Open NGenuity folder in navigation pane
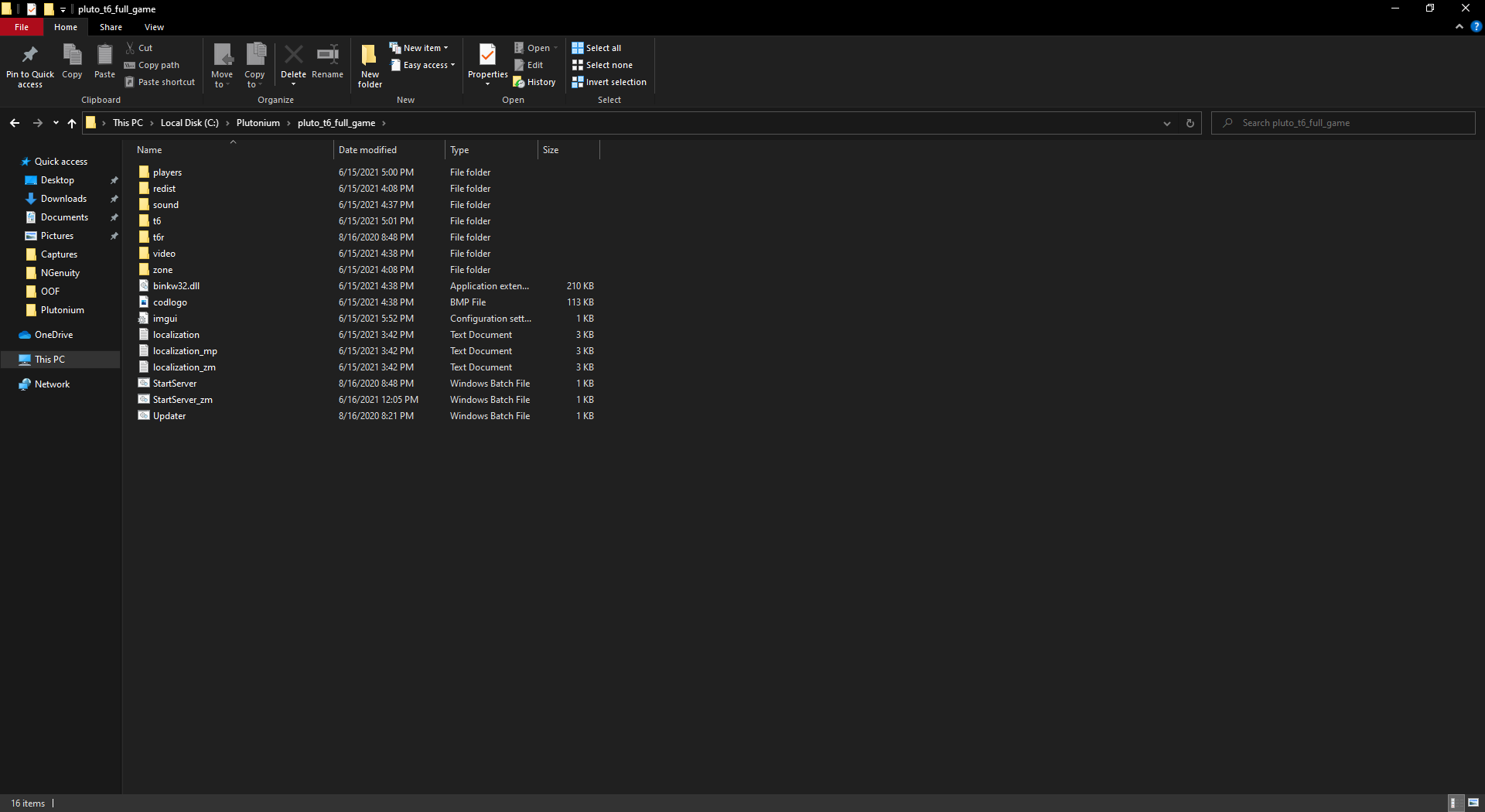 (x=60, y=273)
